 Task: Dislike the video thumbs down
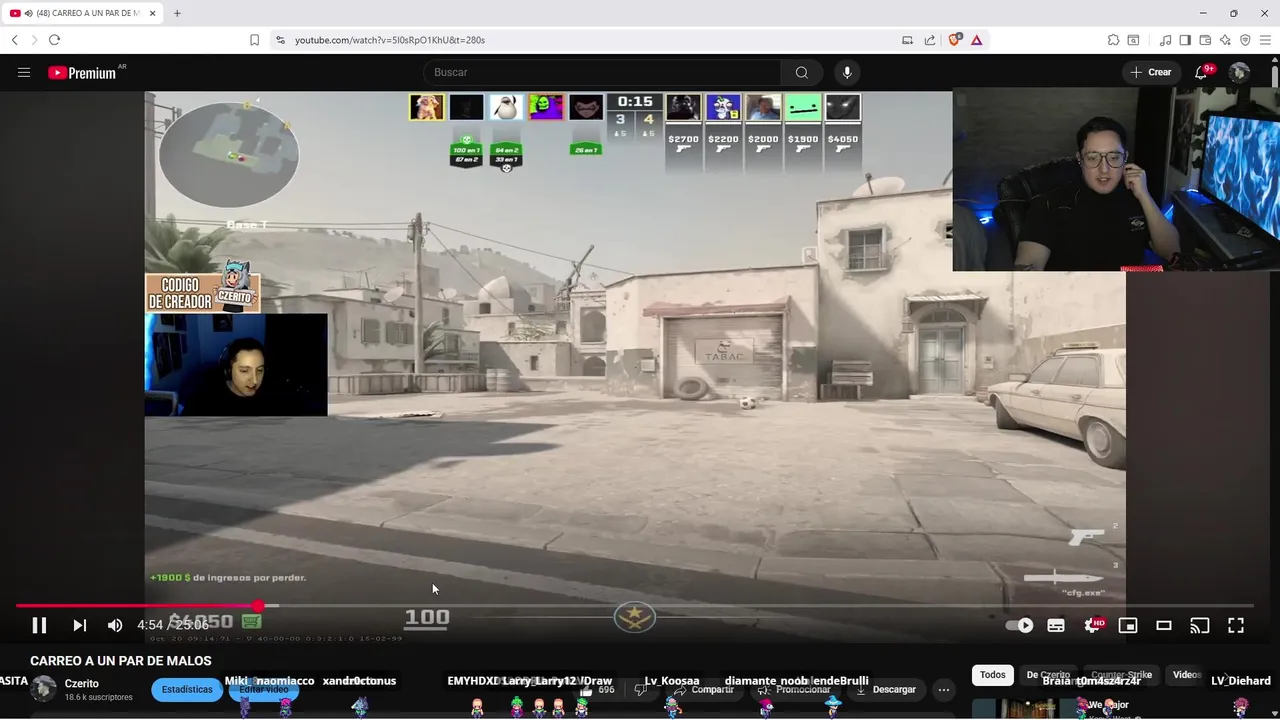[x=641, y=689]
